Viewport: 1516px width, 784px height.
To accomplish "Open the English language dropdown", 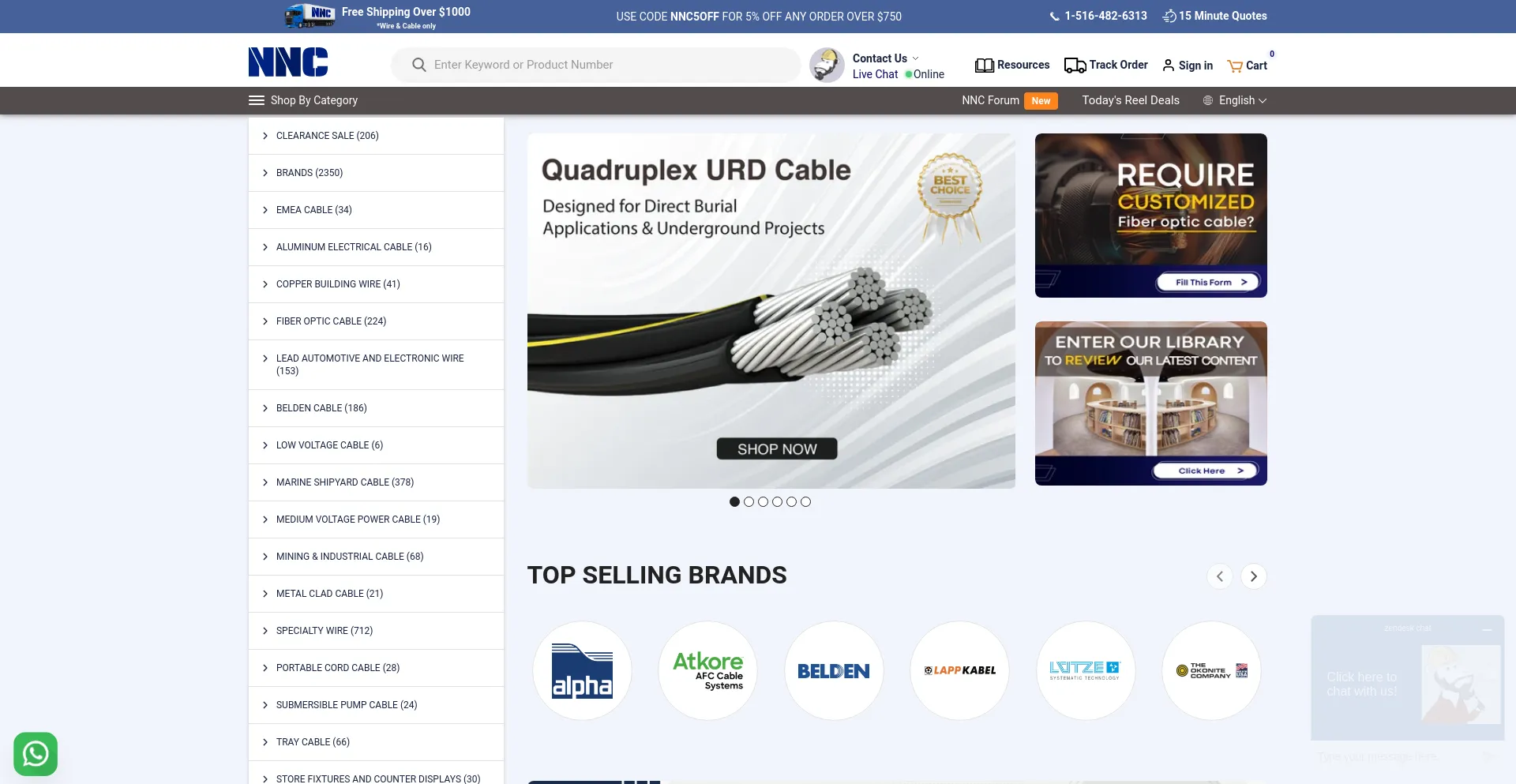I will 1235,100.
